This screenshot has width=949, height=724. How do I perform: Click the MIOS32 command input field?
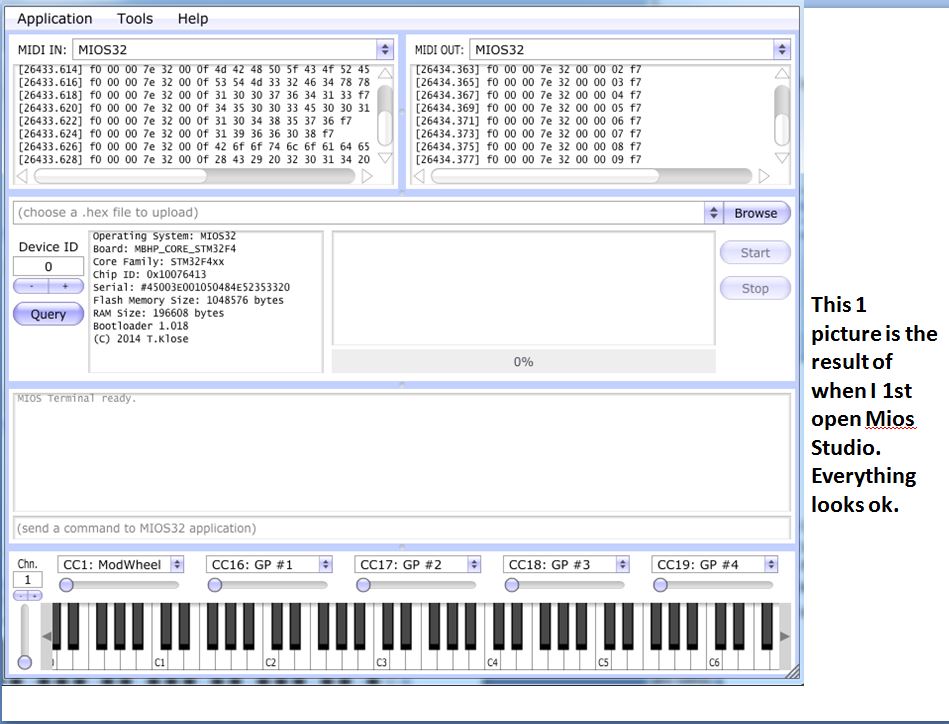click(400, 528)
